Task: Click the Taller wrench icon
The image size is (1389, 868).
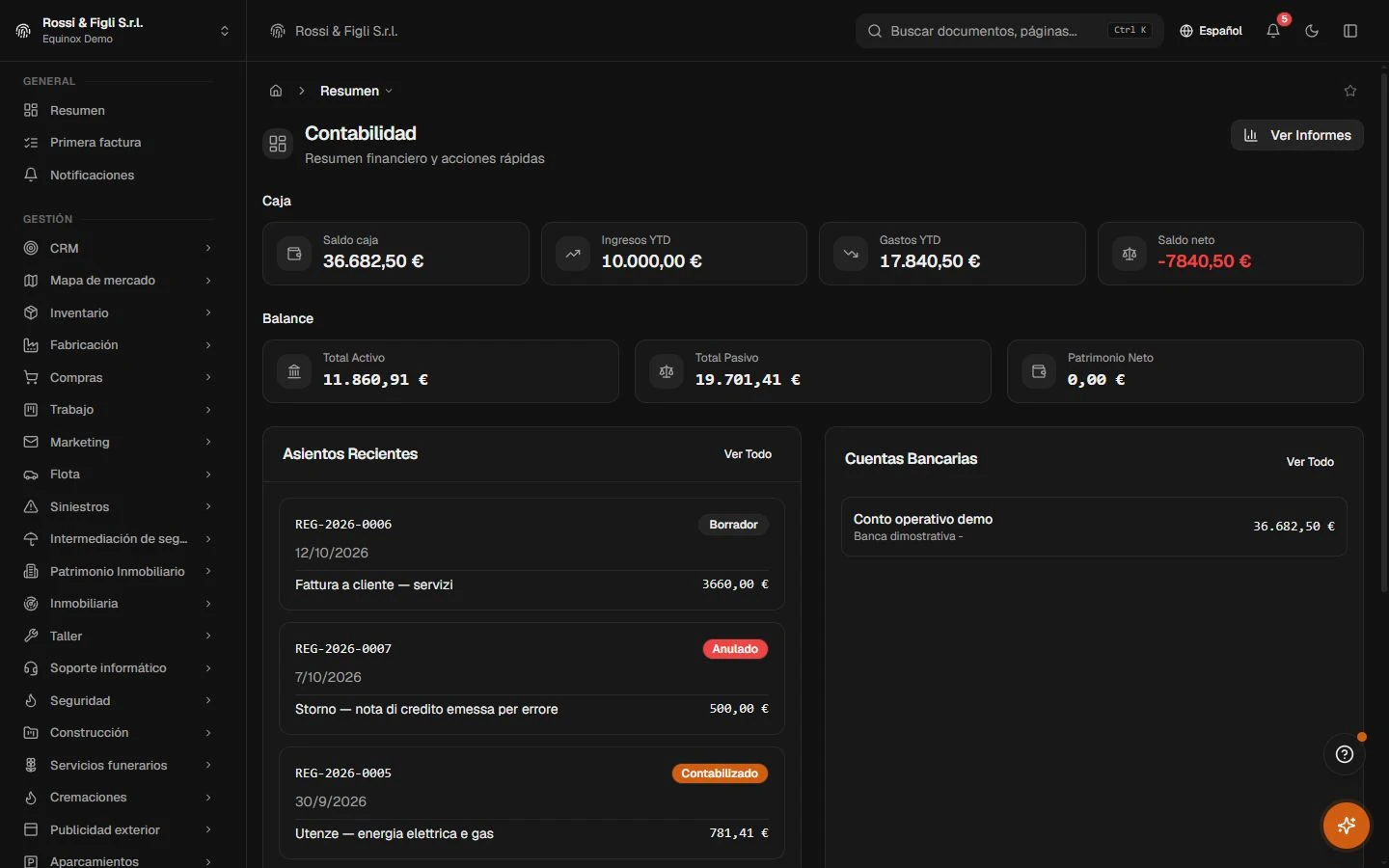Action: point(31,636)
